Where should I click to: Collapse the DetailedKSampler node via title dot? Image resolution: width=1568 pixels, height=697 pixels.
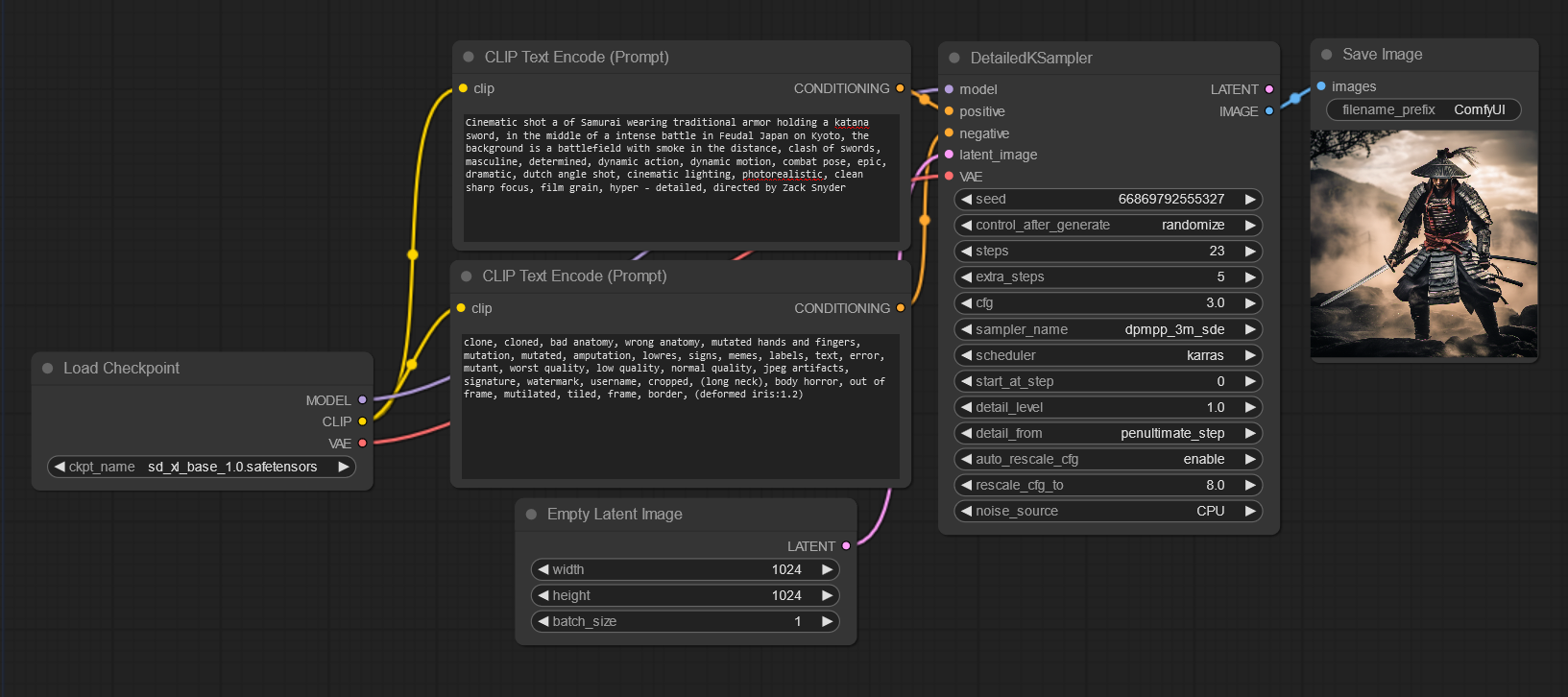(x=953, y=59)
